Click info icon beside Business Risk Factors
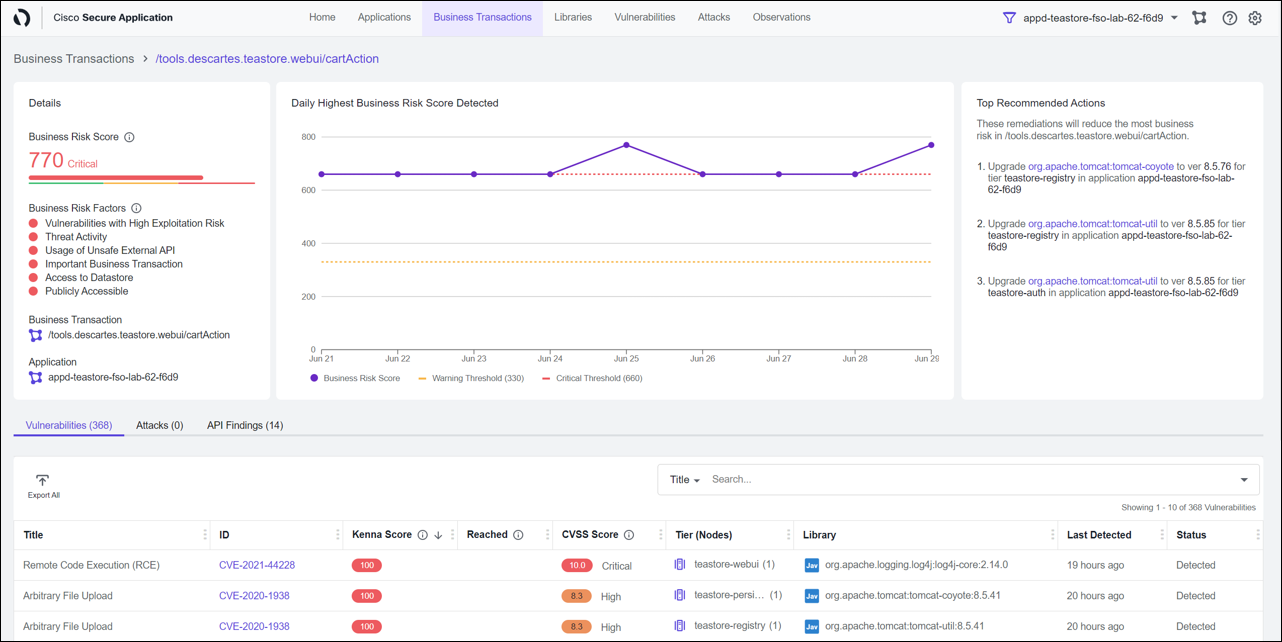The height and width of the screenshot is (642, 1282). (137, 208)
